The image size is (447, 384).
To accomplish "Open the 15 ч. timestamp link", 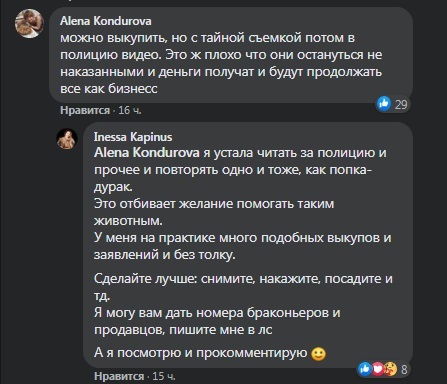I will [x=164, y=376].
